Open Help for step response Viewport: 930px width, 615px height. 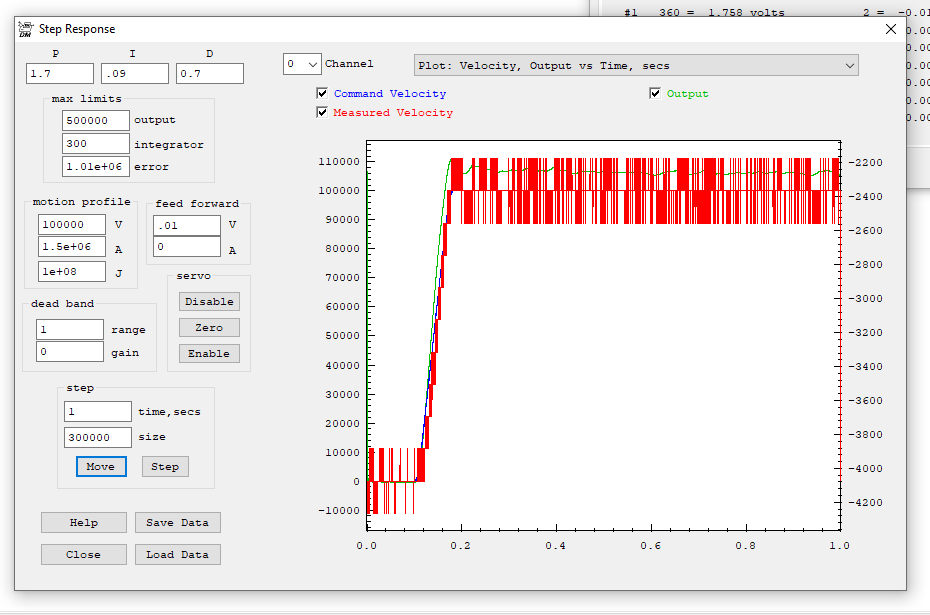(x=84, y=522)
